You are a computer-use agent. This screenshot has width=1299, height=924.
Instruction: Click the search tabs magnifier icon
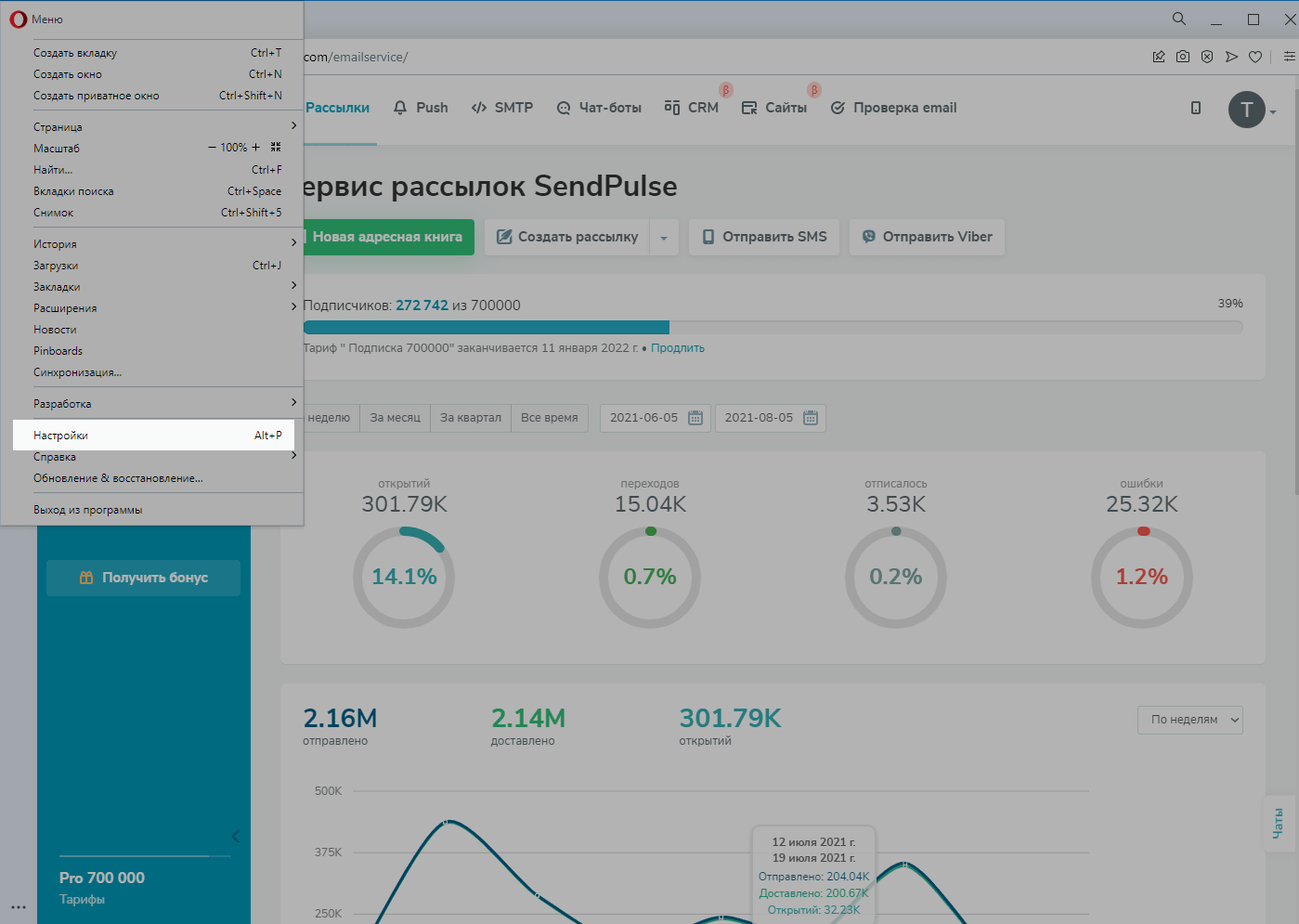point(1179,19)
